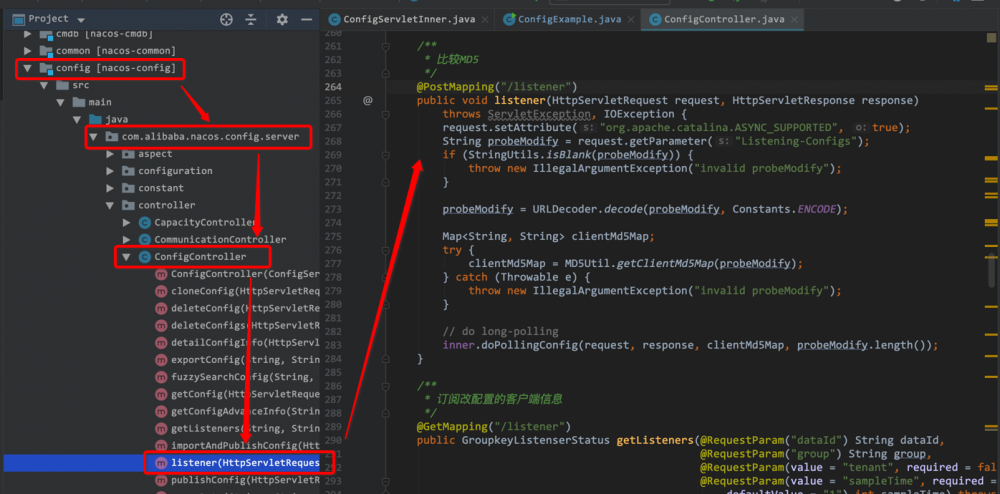The image size is (1000, 494).
Task: Click the java source root folder icon
Action: coord(95,119)
